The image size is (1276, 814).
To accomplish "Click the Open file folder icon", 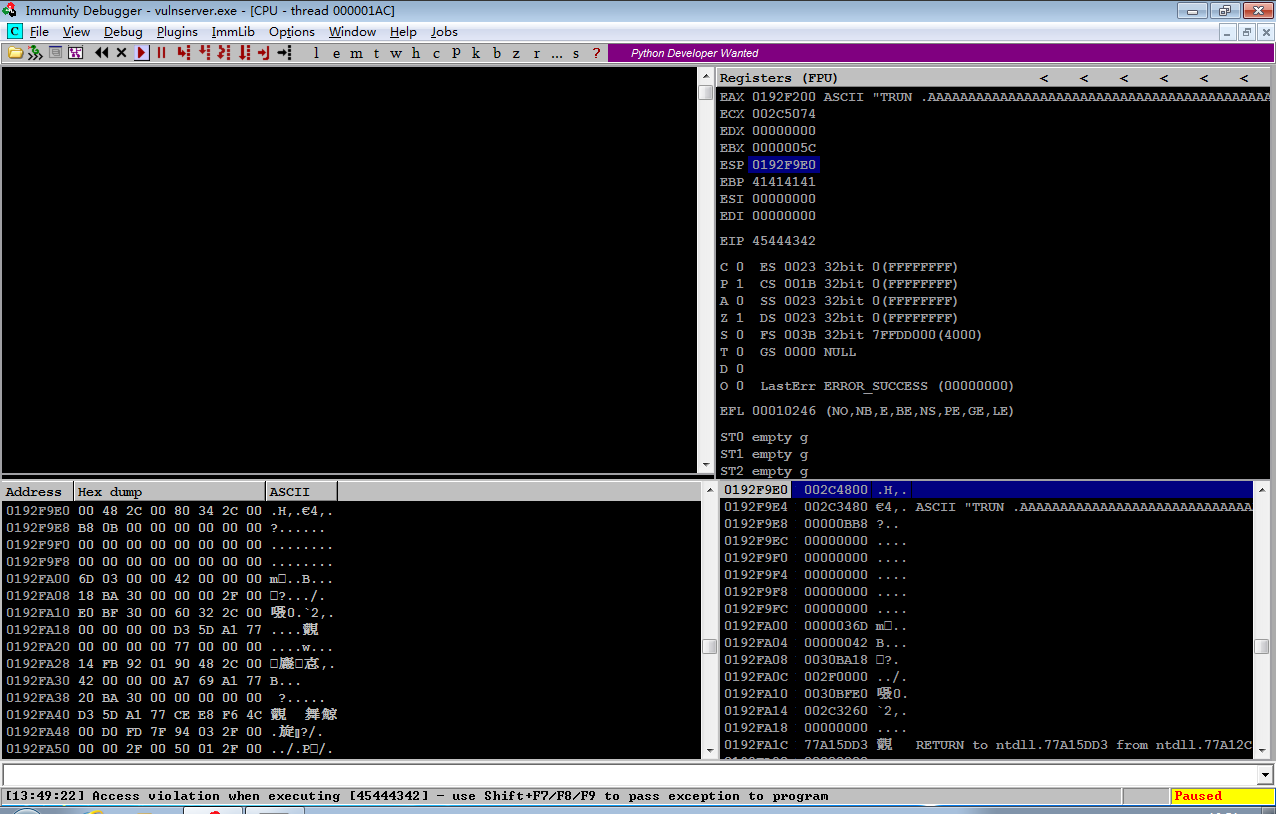I will [15, 53].
